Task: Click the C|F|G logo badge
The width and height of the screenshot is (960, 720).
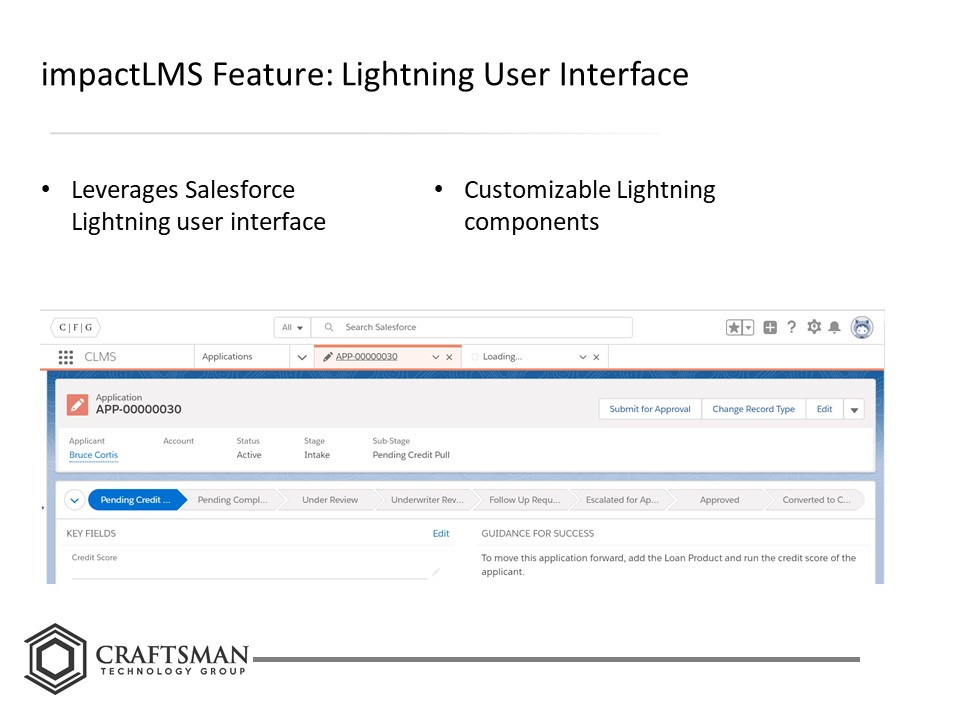Action: (75, 328)
